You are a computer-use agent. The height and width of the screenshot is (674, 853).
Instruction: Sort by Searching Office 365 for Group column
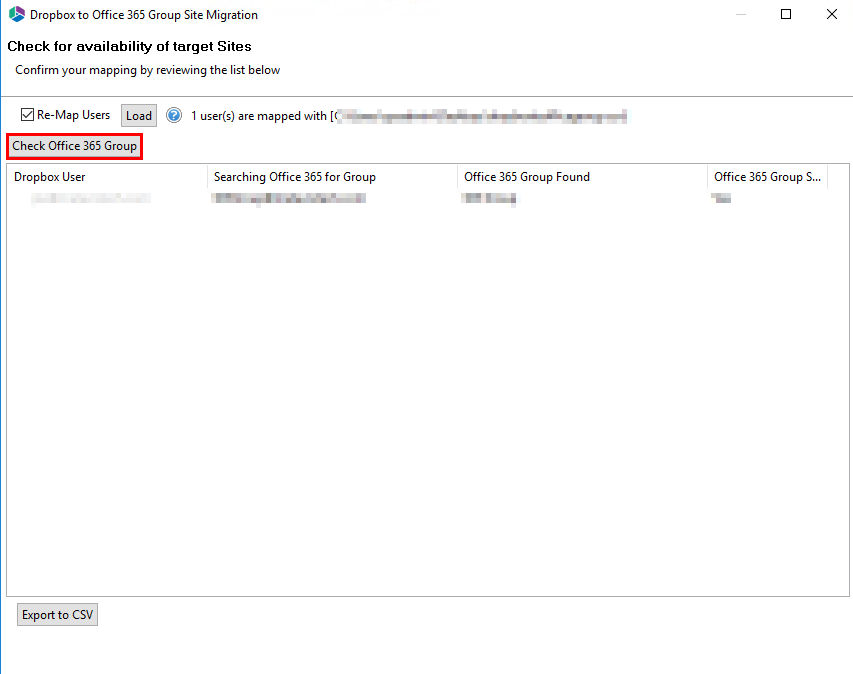click(x=293, y=177)
